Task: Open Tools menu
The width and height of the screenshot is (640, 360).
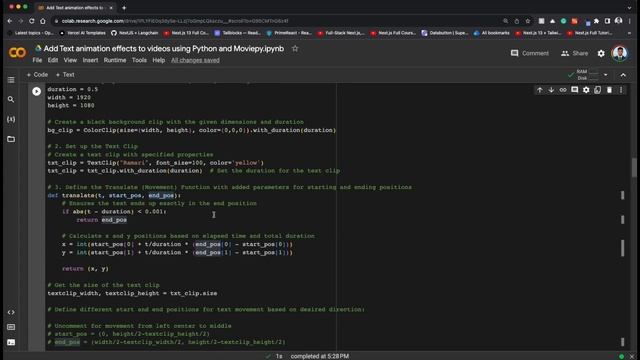Action: (139, 60)
